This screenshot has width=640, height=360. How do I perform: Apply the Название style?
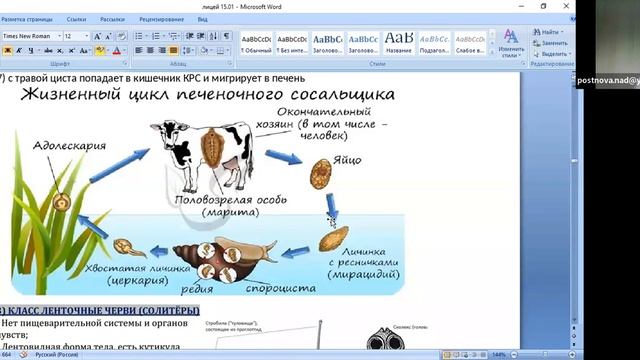(x=399, y=43)
